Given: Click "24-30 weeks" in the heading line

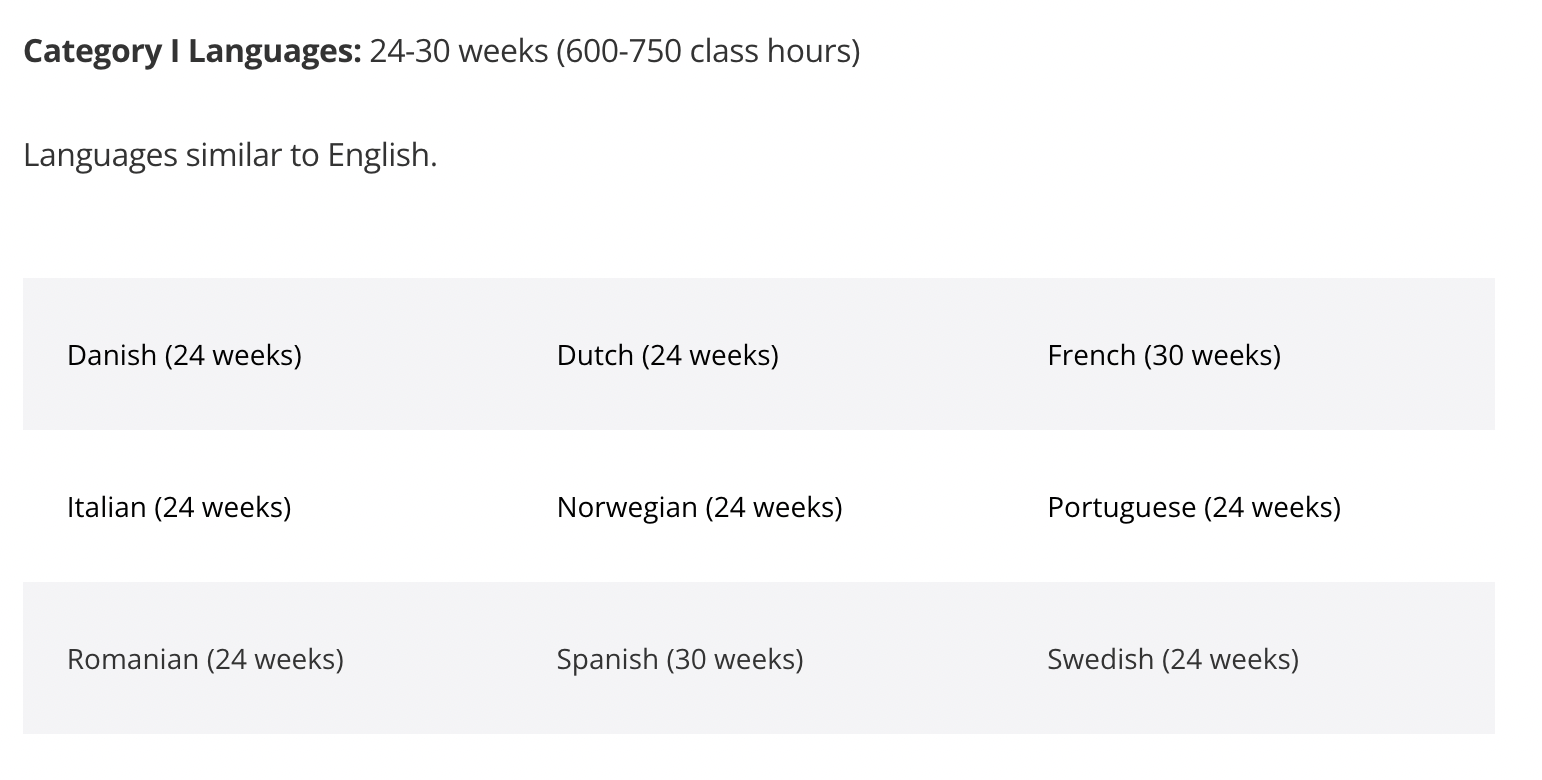Looking at the screenshot, I should pos(459,51).
